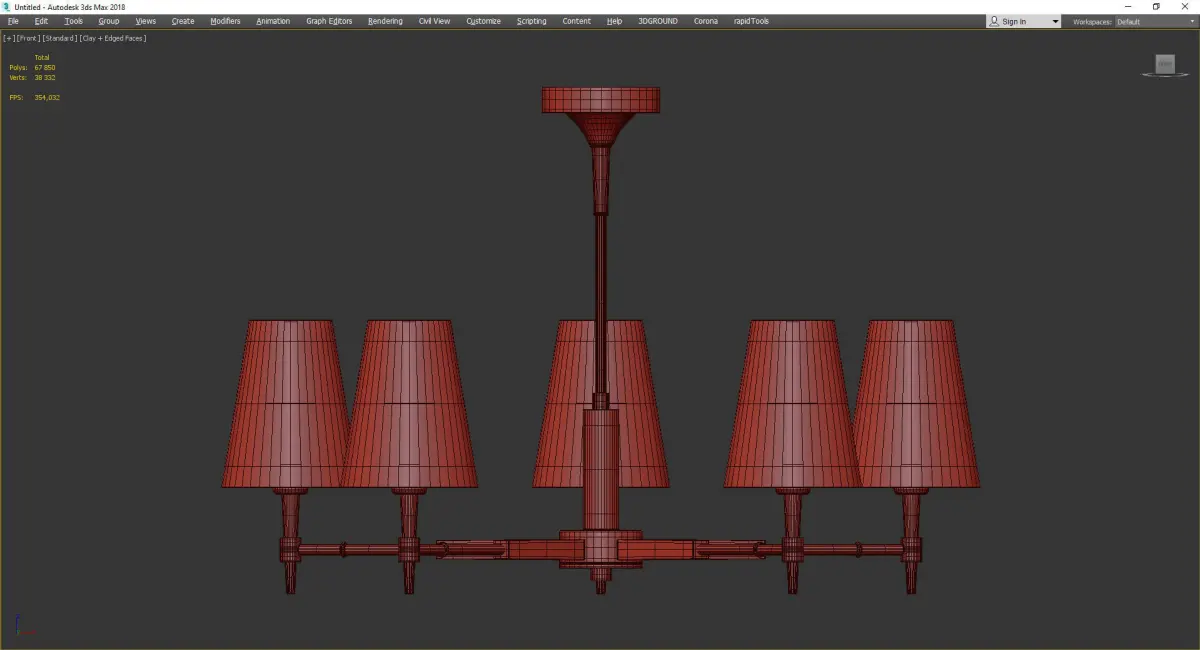Open the [+] viewport general menu
This screenshot has height=650, width=1200.
[x=9, y=38]
